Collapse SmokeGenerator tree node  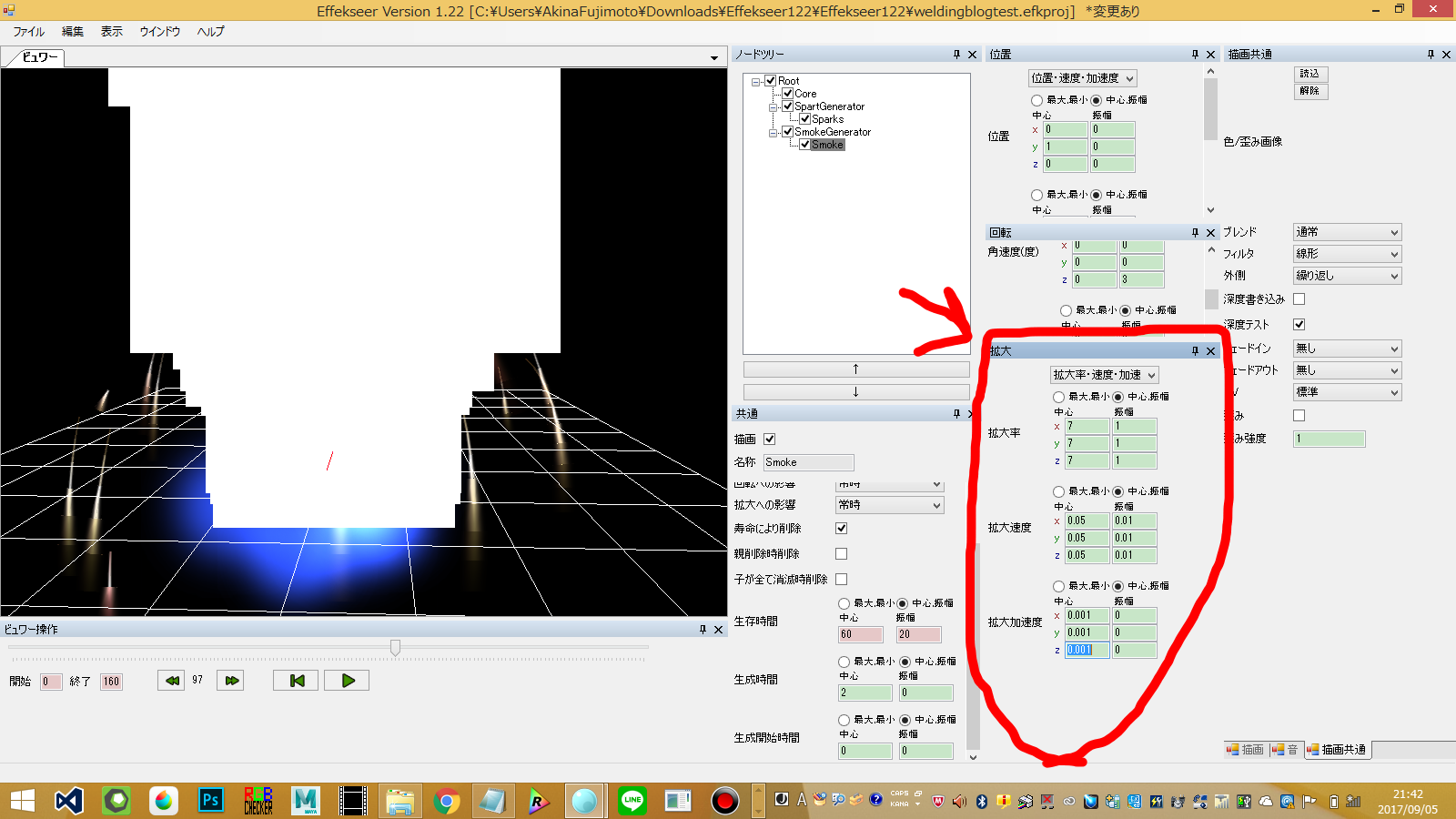pos(773,132)
